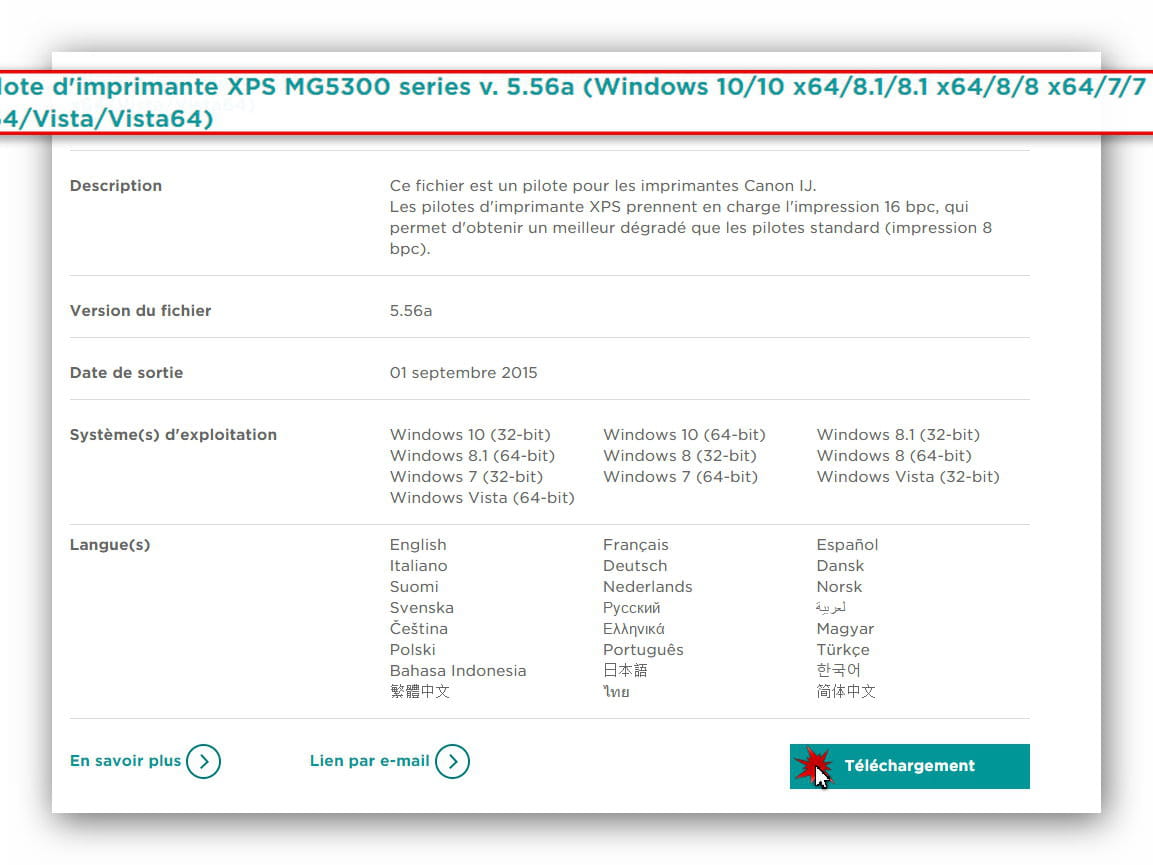
Task: Click 日本語 in the language list
Action: [x=625, y=670]
